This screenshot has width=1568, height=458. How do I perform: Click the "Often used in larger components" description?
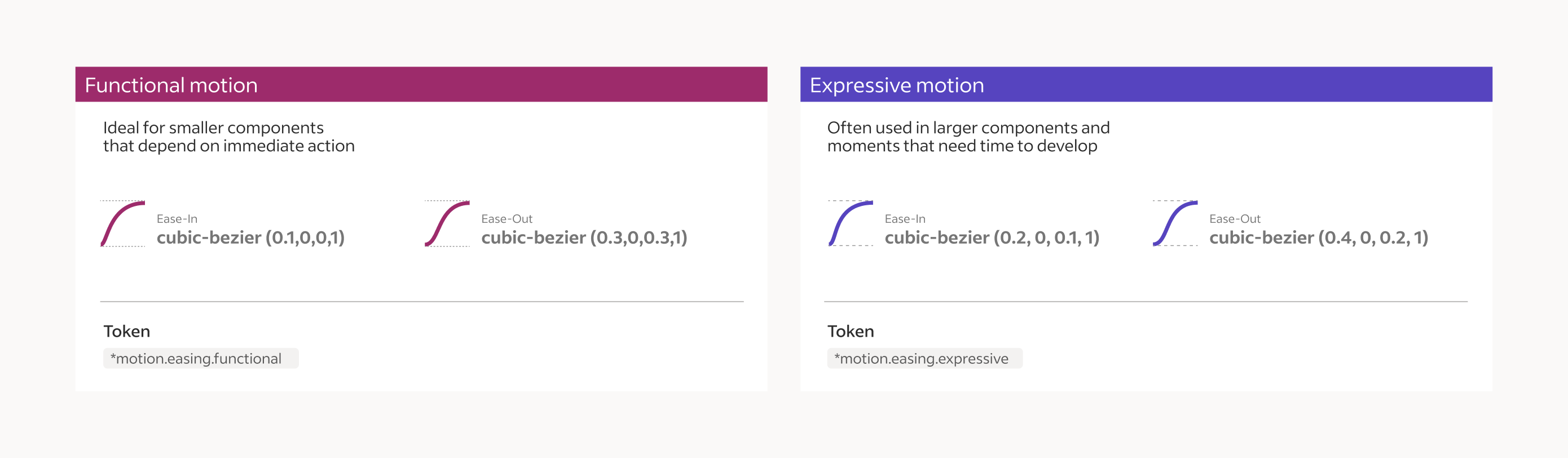click(x=968, y=136)
